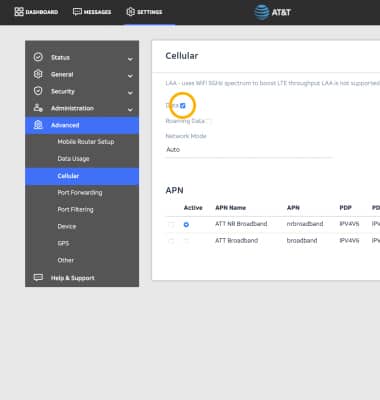Viewport: 380px width, 400px height.
Task: Click the Status sidebar label
Action: coord(60,57)
